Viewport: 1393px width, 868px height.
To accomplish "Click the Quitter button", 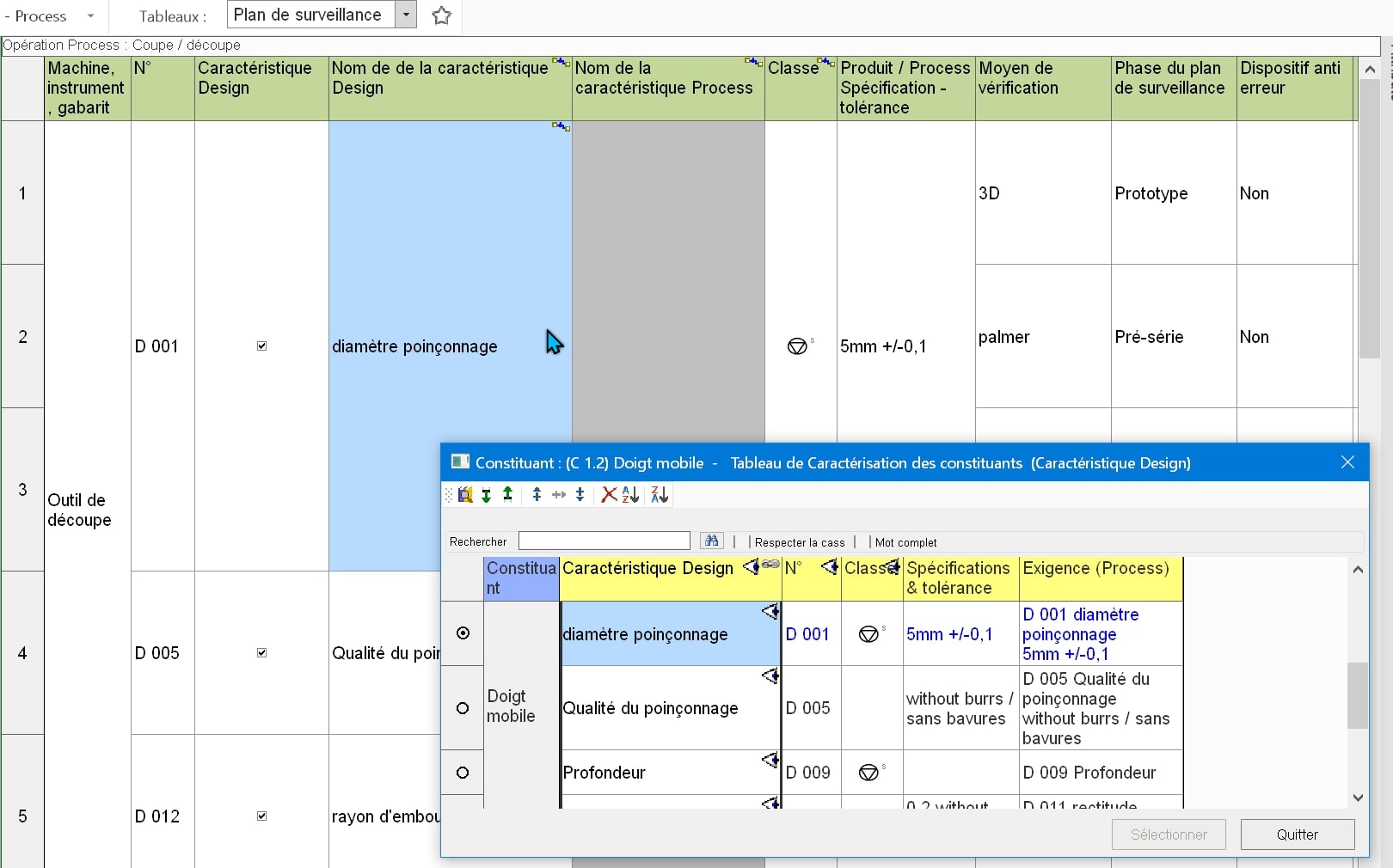I will 1298,834.
